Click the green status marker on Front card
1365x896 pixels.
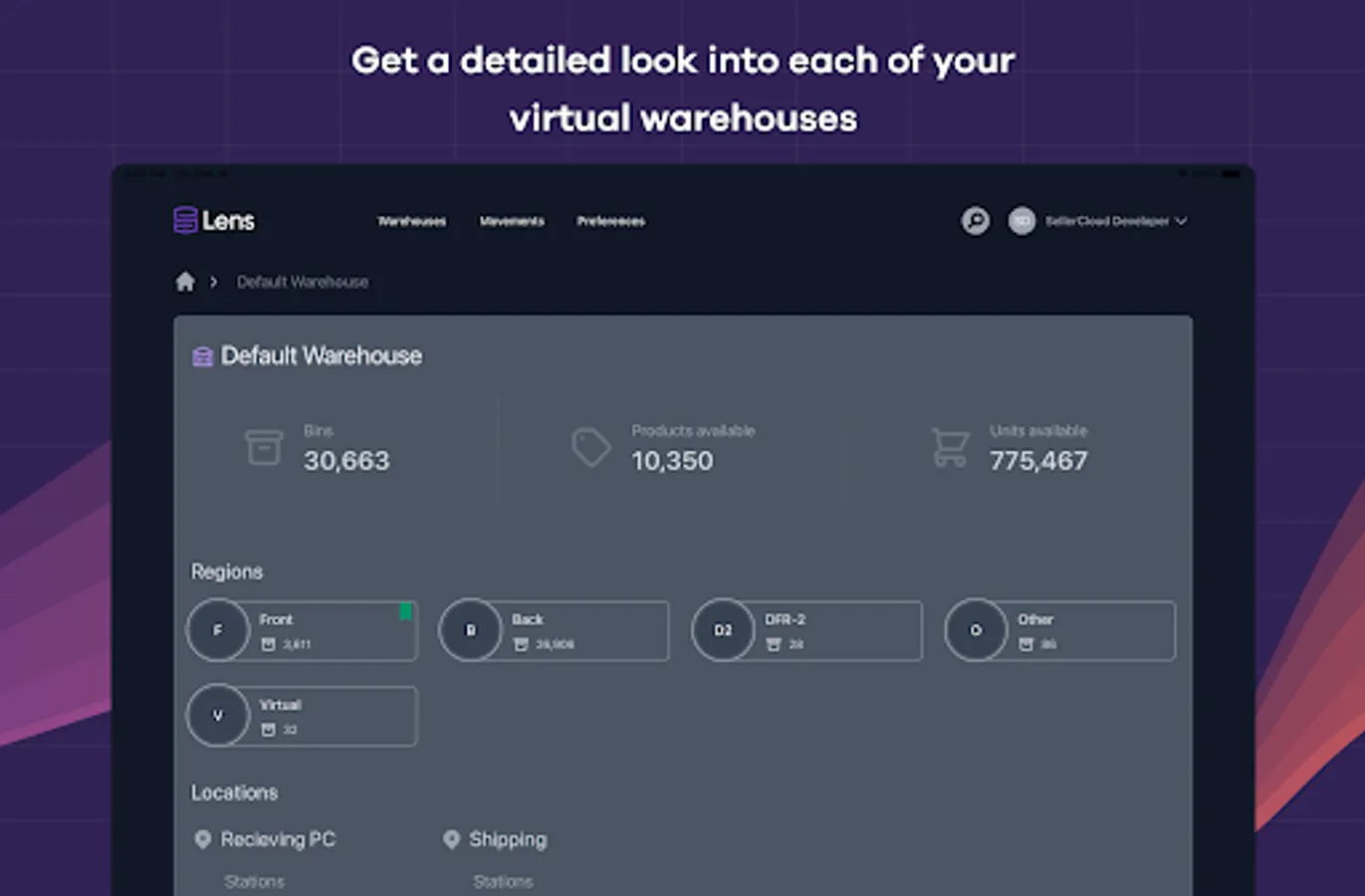[406, 611]
